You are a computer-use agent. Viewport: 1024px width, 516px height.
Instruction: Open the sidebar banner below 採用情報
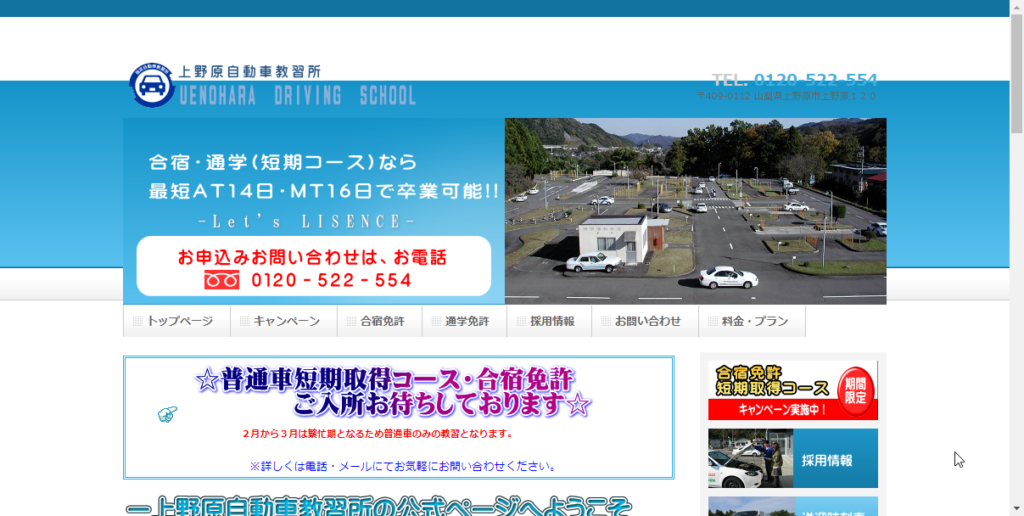(793, 506)
